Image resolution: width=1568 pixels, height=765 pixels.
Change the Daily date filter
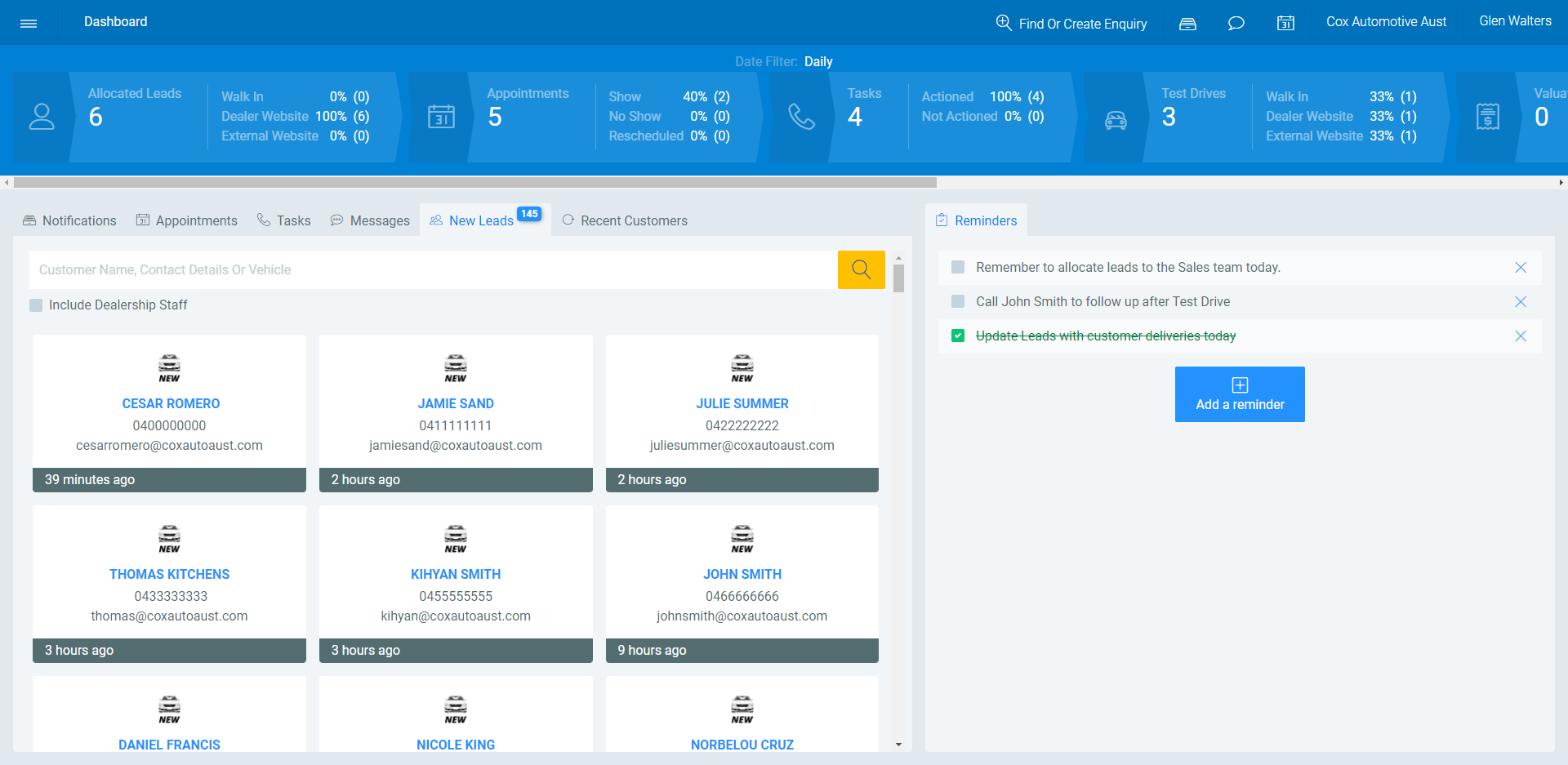(818, 62)
